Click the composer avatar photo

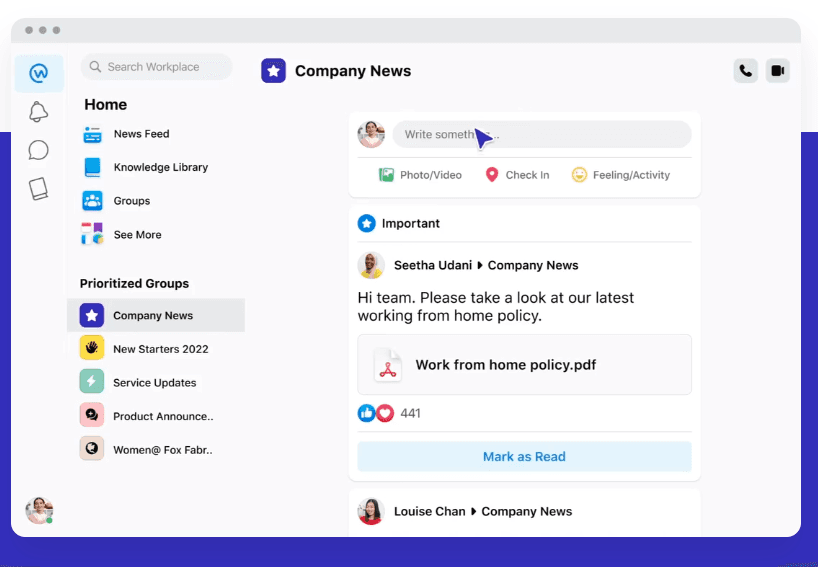[x=371, y=134]
